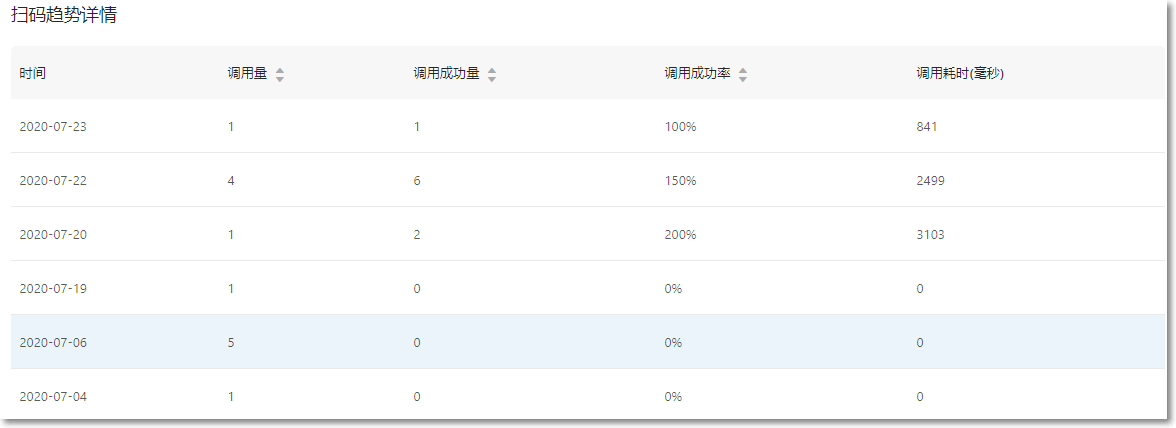Click the 调用耗时(毫秒) column header
The image size is (1176, 428).
[x=960, y=74]
